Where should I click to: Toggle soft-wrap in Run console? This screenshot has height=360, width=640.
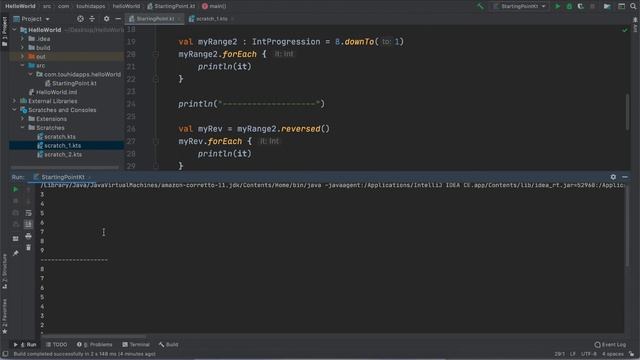[x=28, y=213]
